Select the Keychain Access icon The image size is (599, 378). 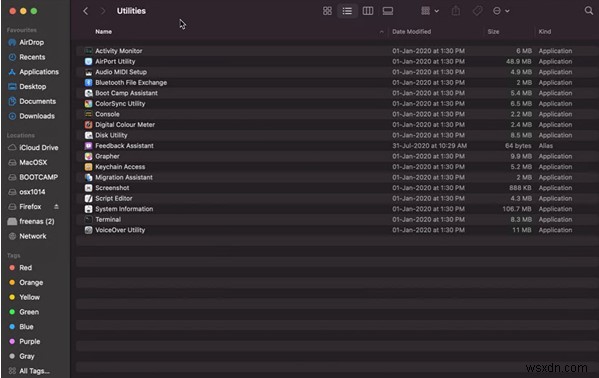88,167
